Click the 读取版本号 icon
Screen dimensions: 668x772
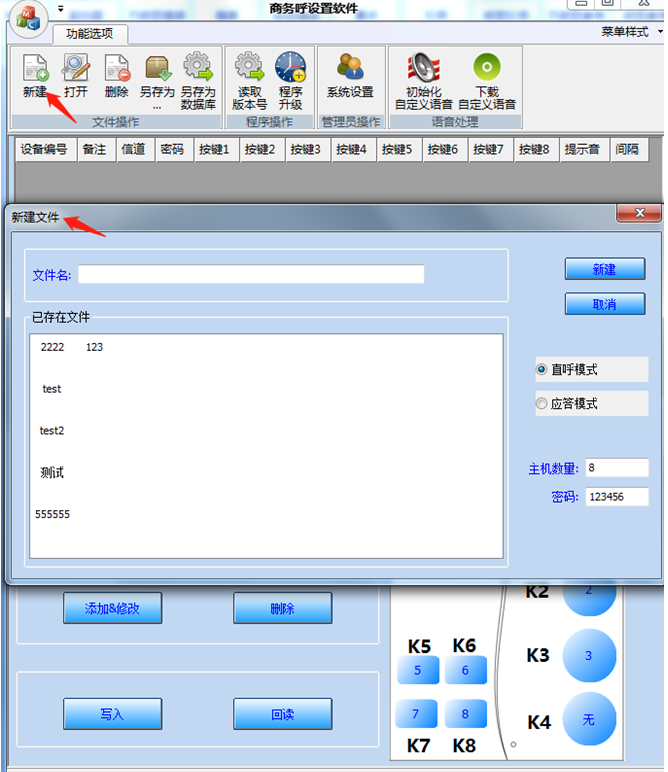click(x=249, y=69)
